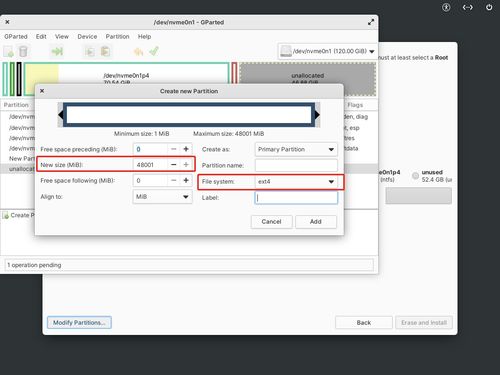Click the Delete partition trash icon
The image size is (500, 375).
[x=23, y=52]
